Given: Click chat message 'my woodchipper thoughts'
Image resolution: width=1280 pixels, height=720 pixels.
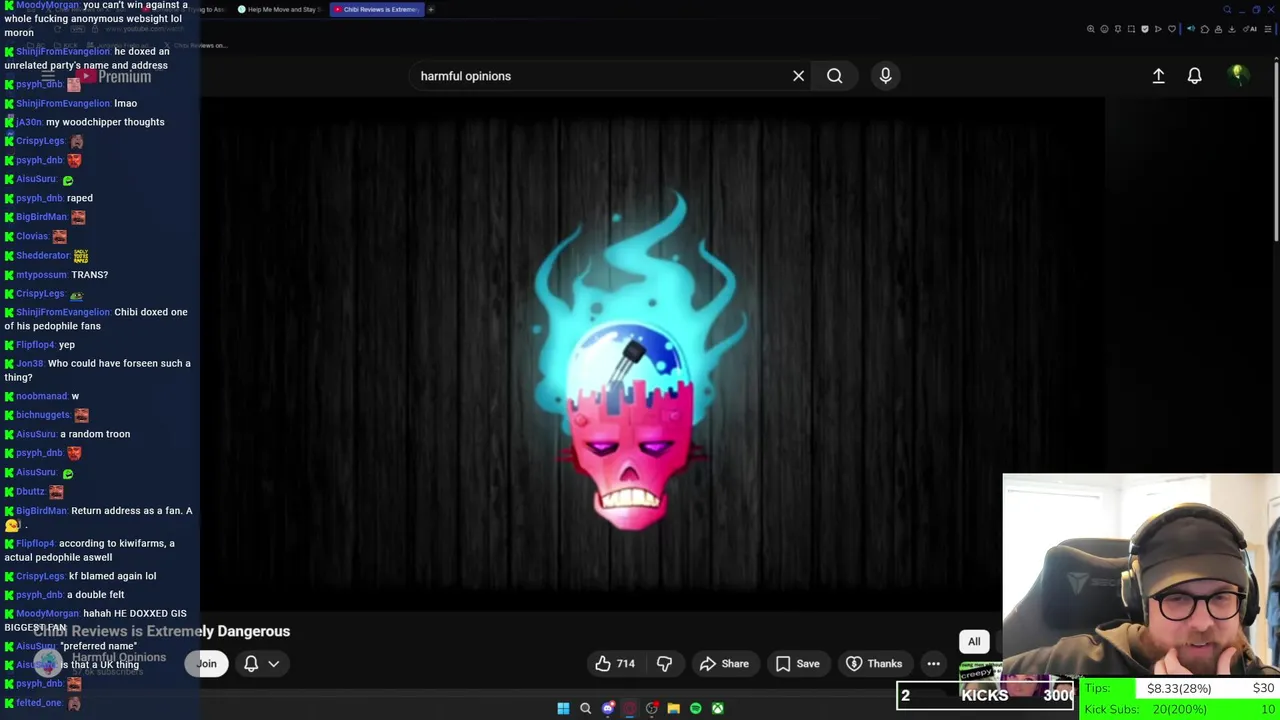Looking at the screenshot, I should (105, 122).
